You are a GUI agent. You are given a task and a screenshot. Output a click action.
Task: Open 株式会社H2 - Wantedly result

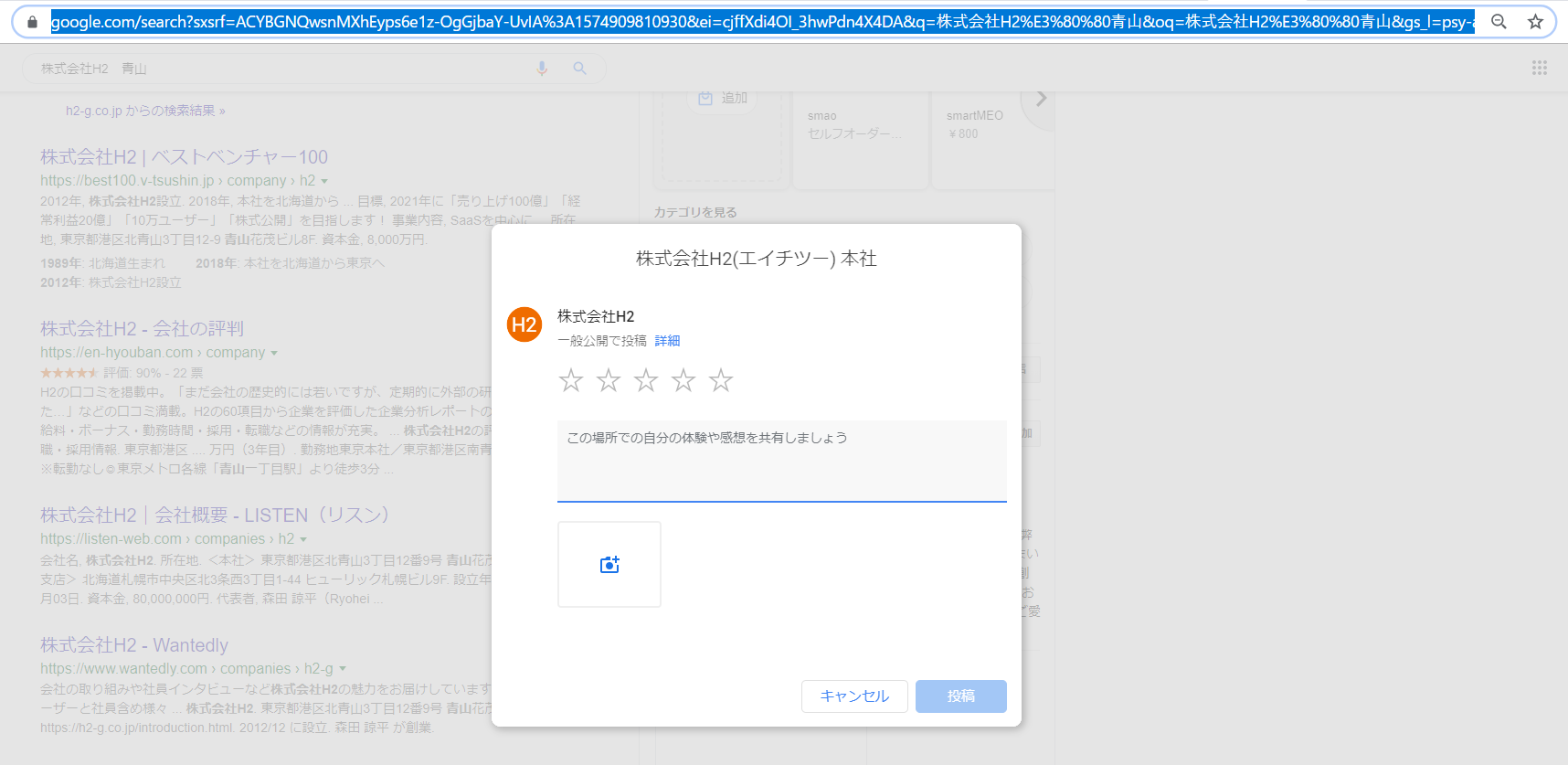tap(134, 645)
